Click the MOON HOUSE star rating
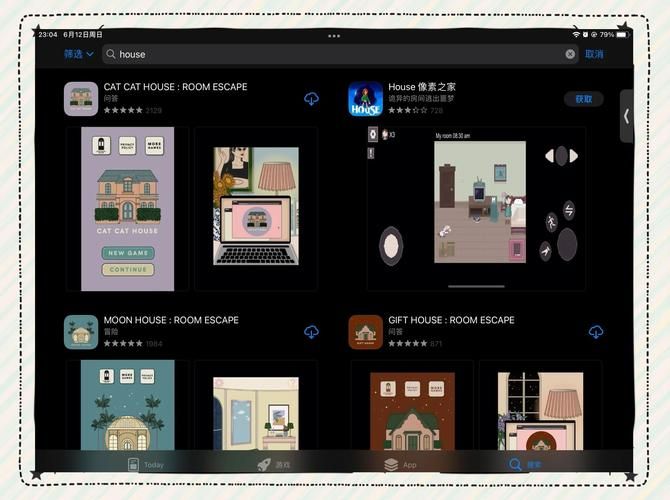The height and width of the screenshot is (500, 670). pos(123,344)
